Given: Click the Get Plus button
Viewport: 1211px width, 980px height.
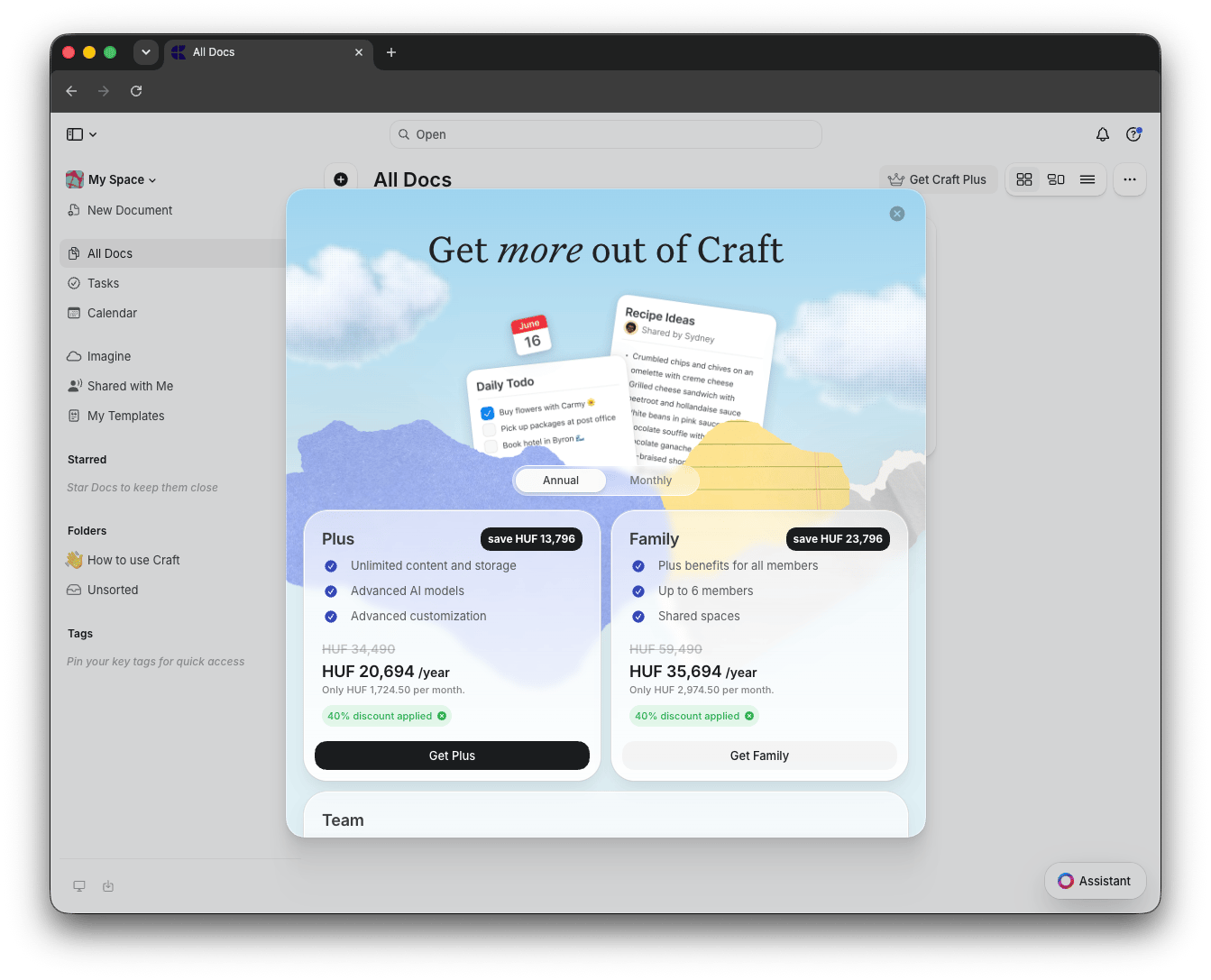Looking at the screenshot, I should [452, 756].
